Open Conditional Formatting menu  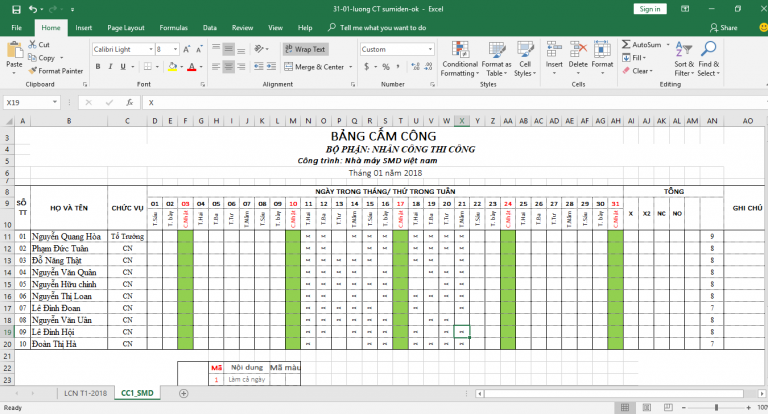point(460,59)
